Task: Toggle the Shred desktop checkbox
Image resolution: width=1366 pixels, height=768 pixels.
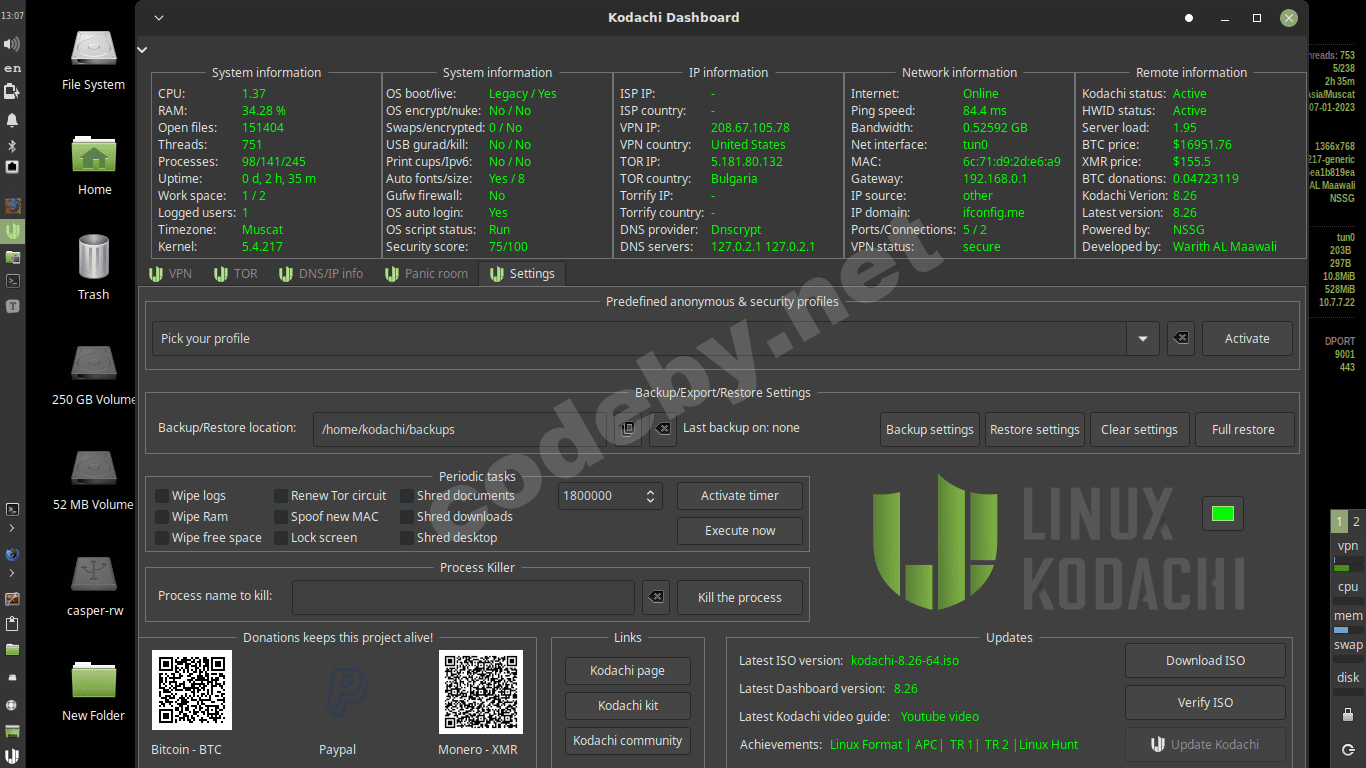Action: click(x=407, y=537)
